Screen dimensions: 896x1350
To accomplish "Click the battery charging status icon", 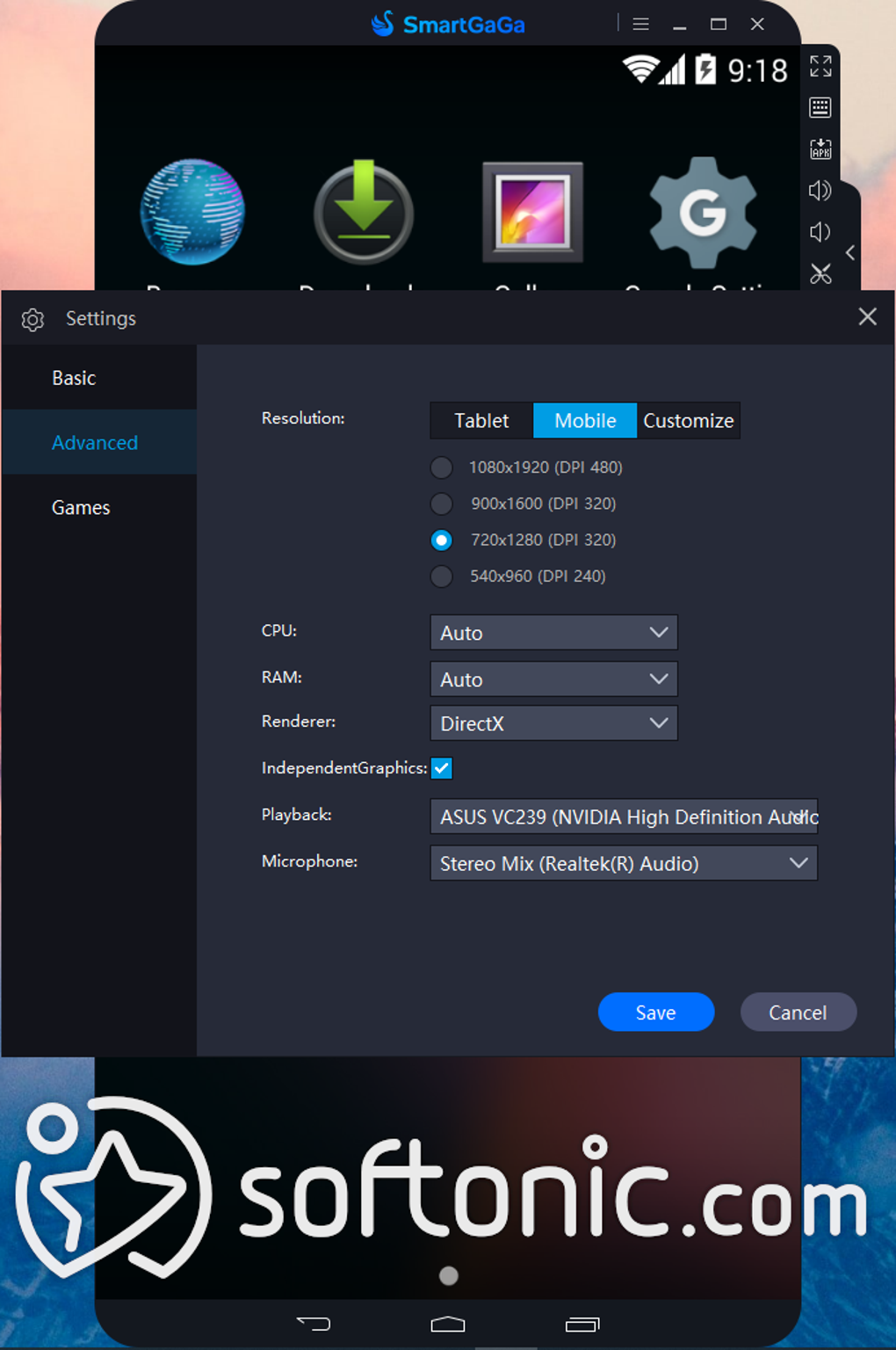I will coord(705,69).
